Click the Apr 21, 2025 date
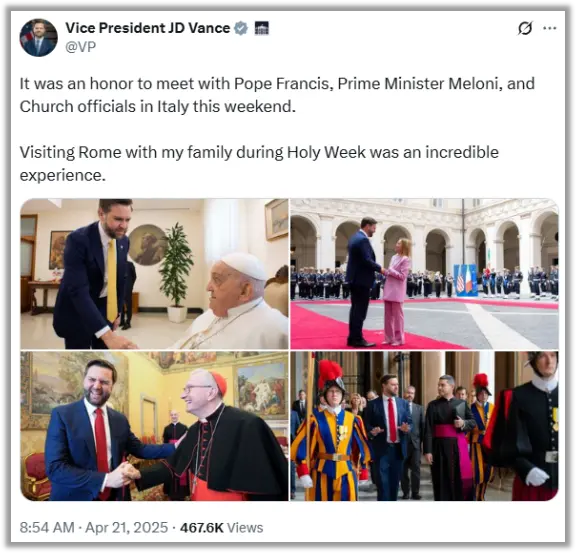 (126, 528)
